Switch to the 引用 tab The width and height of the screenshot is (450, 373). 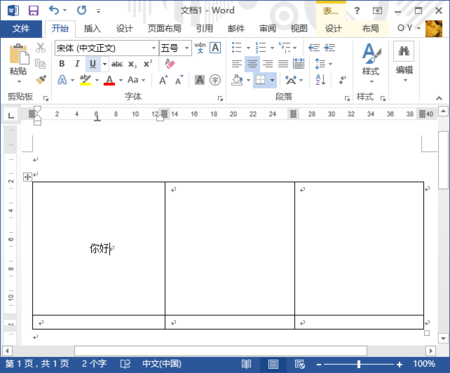(x=204, y=29)
